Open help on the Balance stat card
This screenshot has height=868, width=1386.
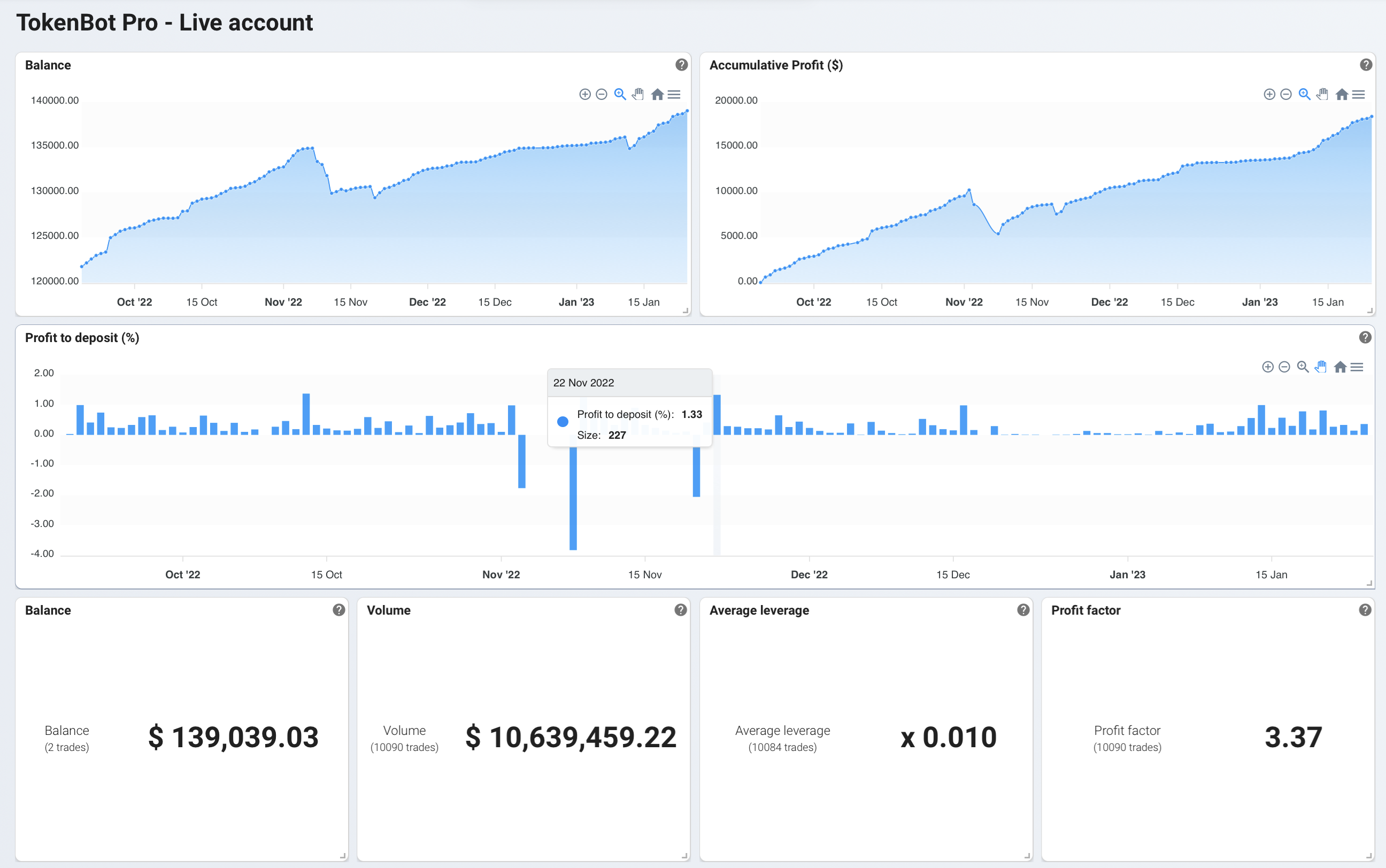(x=339, y=610)
